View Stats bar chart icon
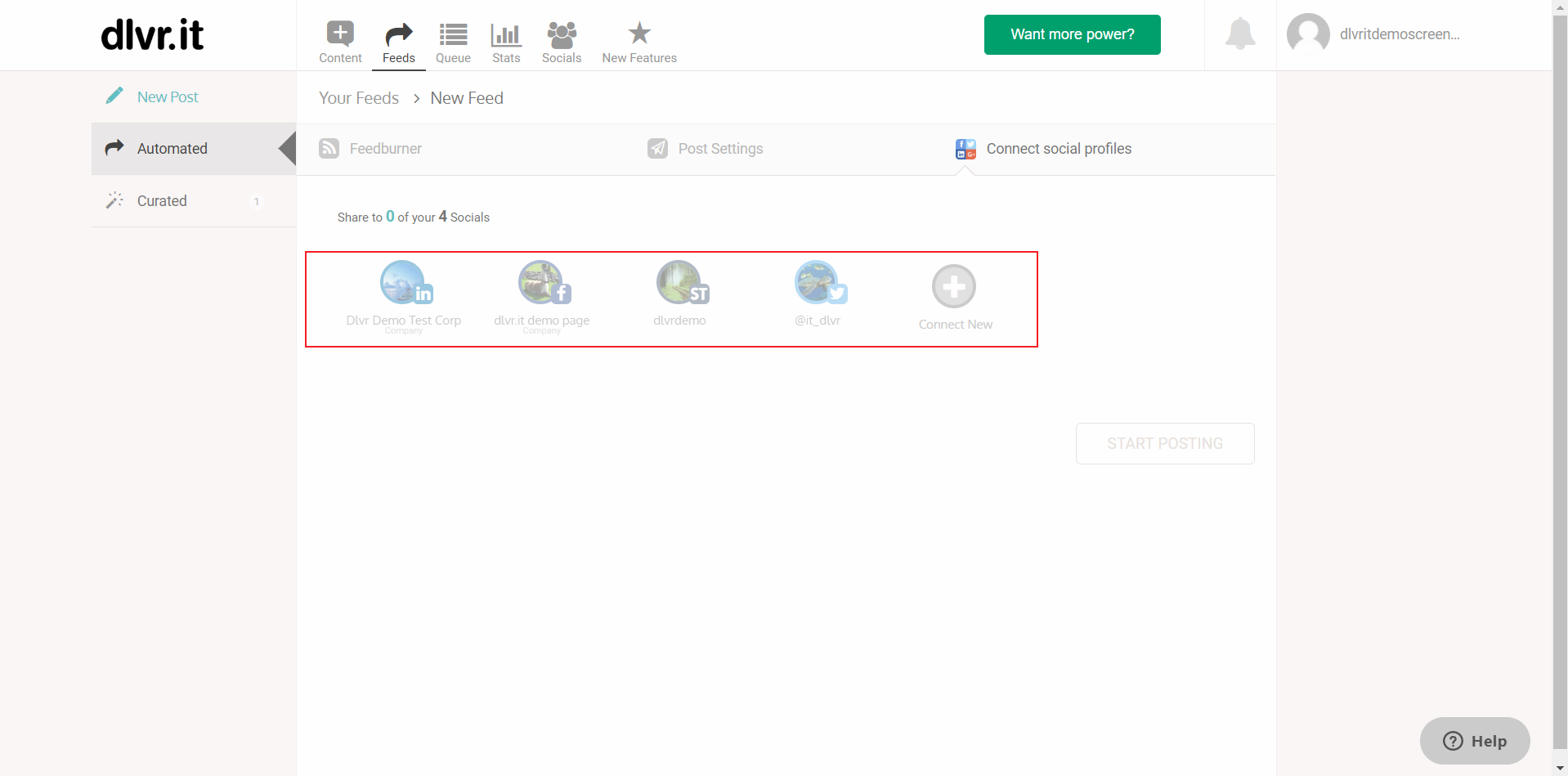Screen dimensions: 1568x776 tap(506, 34)
